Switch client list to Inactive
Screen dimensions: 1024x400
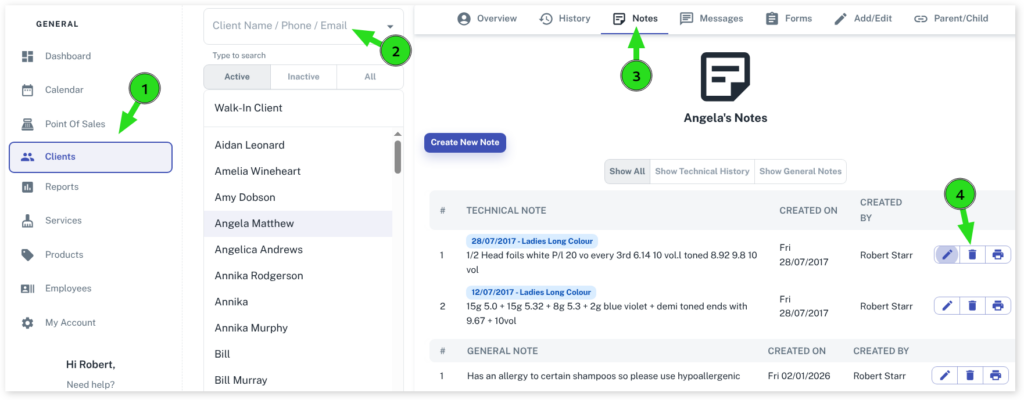click(303, 77)
